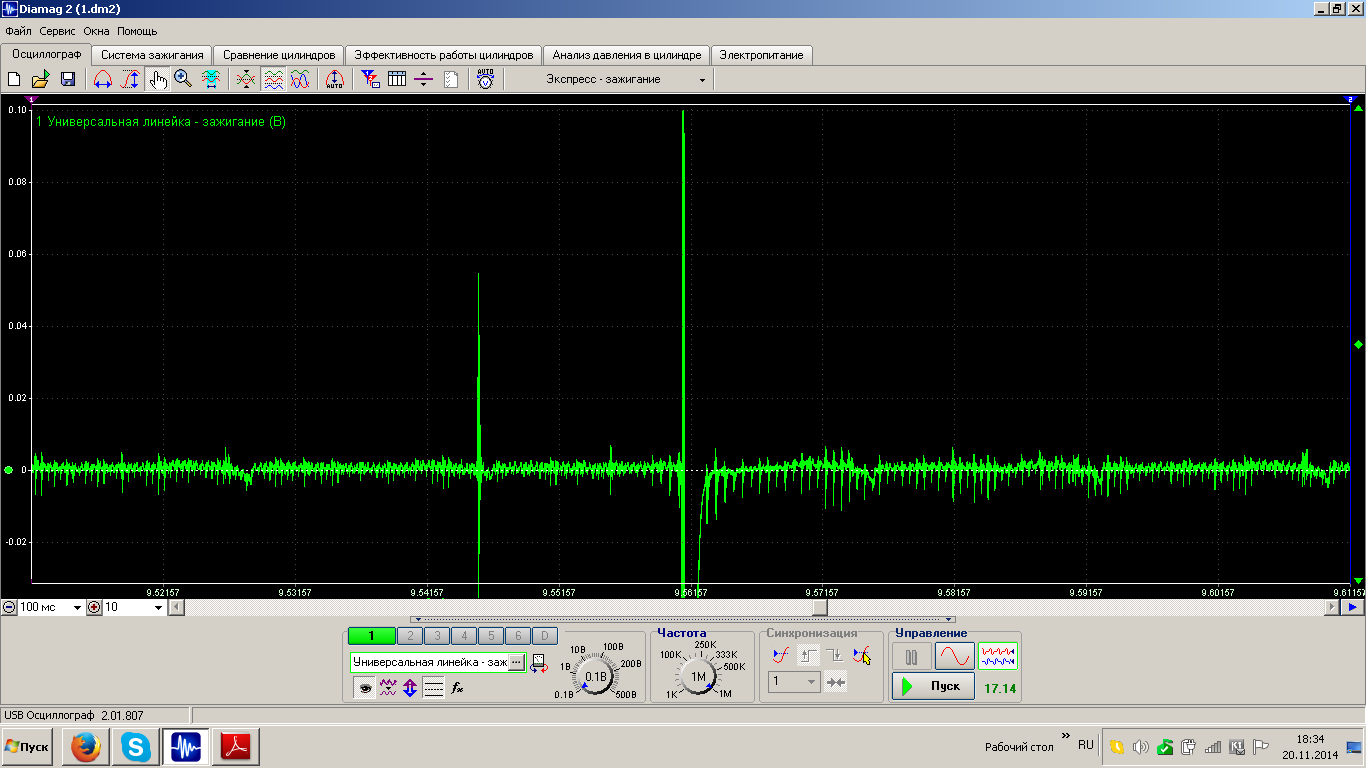Select the horizontal measurement cursor tool
This screenshot has height=768, width=1366.
[x=102, y=79]
